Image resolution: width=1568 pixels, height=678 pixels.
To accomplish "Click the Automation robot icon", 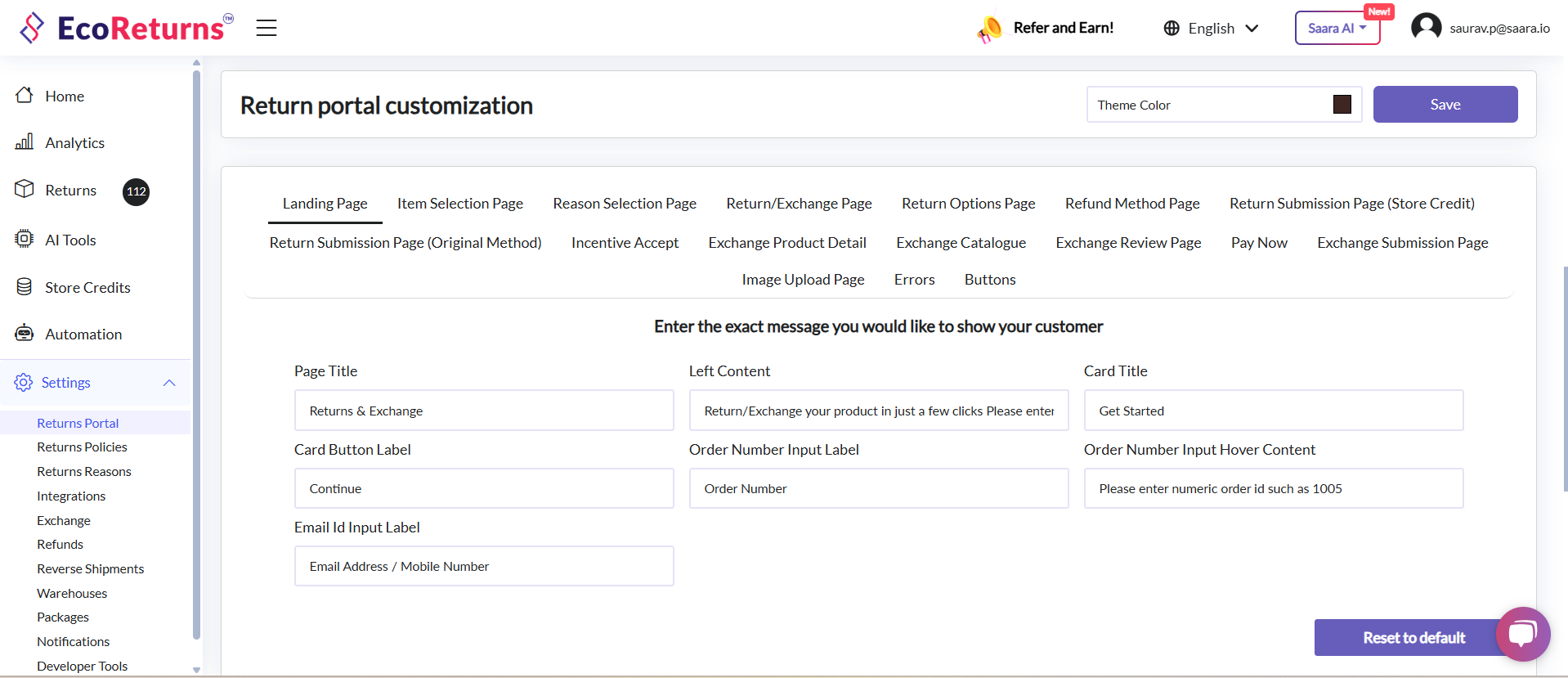I will 25,334.
